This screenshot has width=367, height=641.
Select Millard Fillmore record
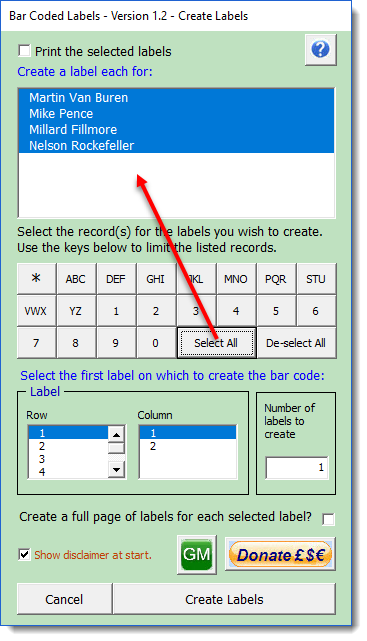[176, 129]
